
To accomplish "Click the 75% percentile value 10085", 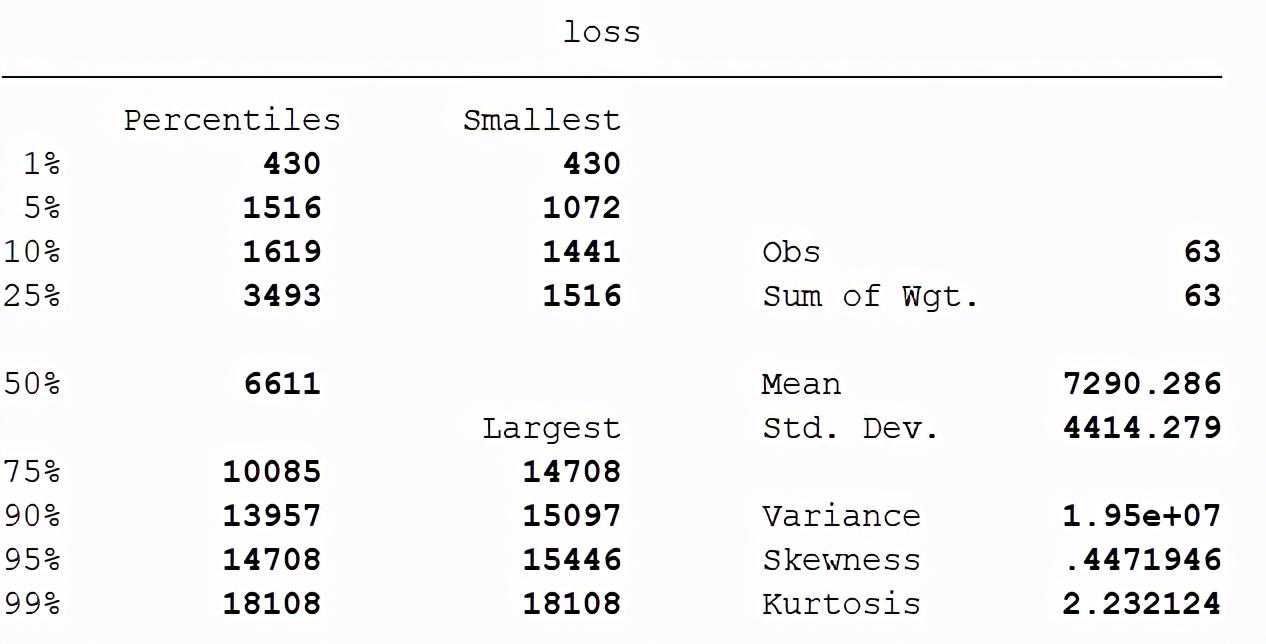I will (272, 472).
